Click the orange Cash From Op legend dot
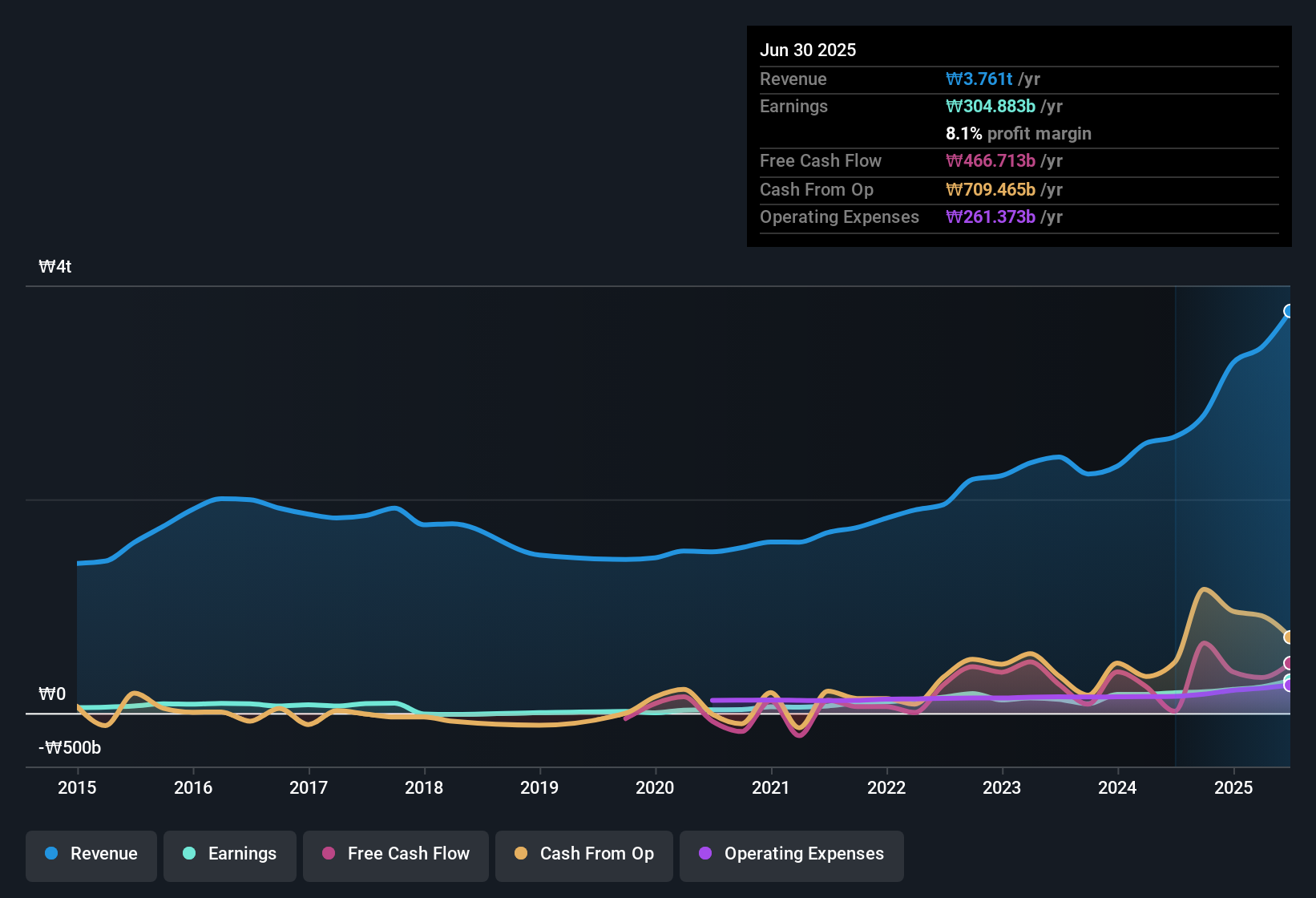Image resolution: width=1316 pixels, height=898 pixels. coord(522,854)
